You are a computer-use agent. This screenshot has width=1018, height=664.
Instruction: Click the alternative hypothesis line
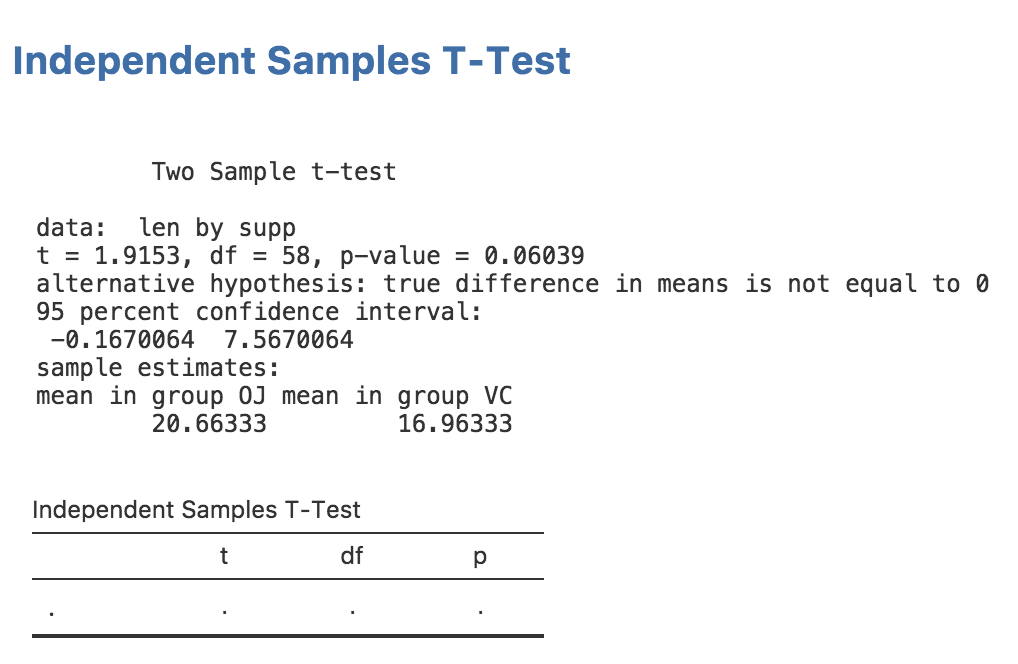pyautogui.click(x=512, y=284)
